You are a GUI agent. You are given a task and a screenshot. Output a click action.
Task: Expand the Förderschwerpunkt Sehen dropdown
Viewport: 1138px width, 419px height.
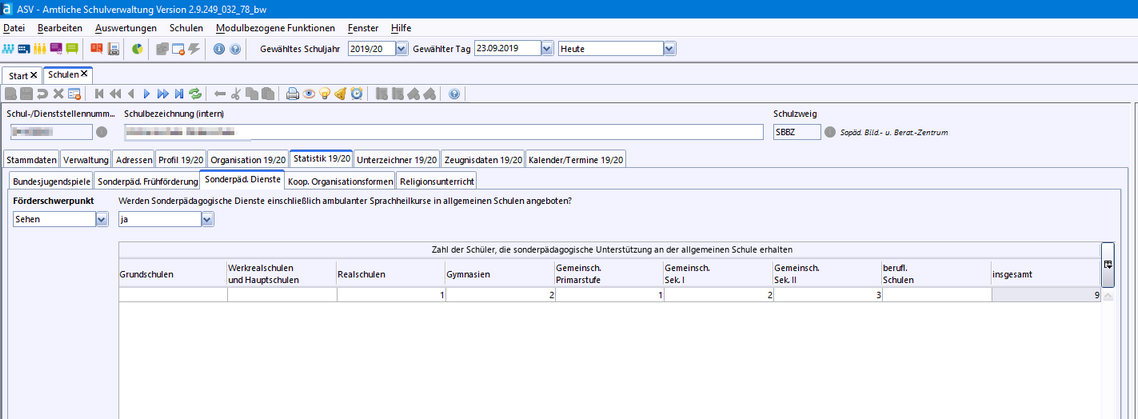tap(101, 220)
